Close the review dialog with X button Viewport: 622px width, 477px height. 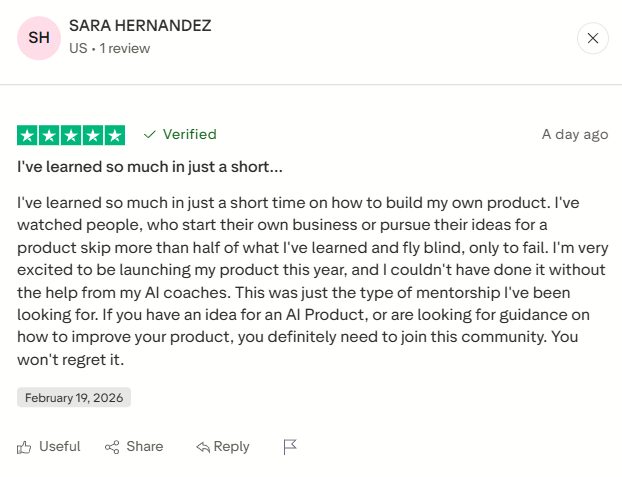click(x=593, y=39)
